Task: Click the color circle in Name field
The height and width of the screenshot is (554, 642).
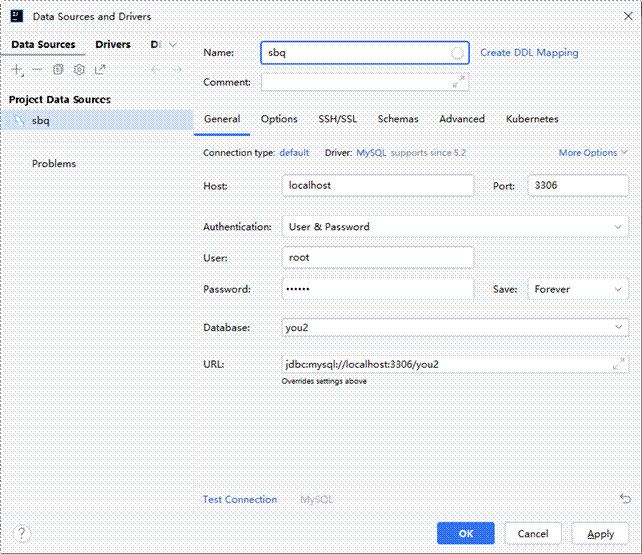Action: click(457, 53)
